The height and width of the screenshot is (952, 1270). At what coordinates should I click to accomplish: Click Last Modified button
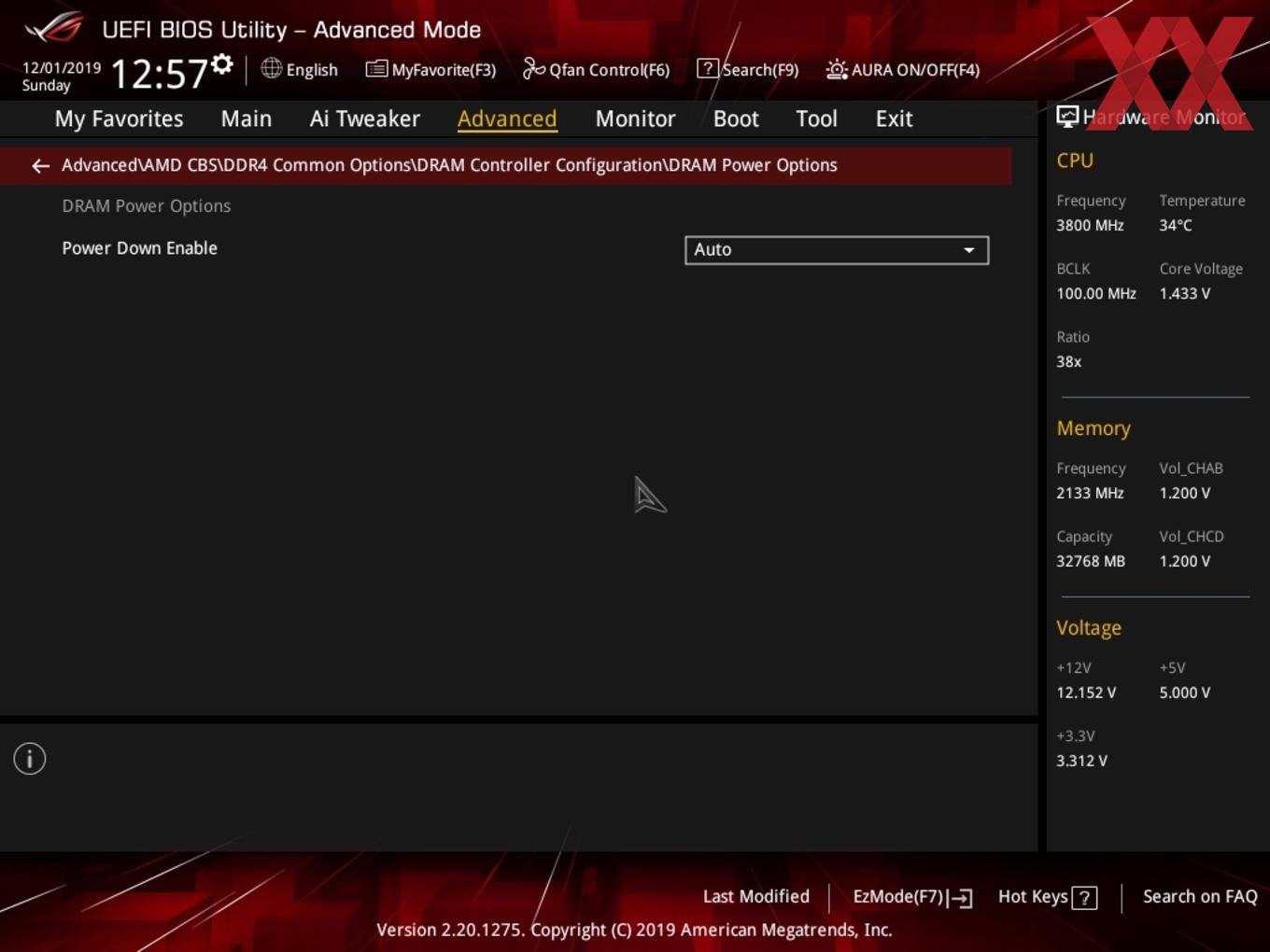point(755,897)
